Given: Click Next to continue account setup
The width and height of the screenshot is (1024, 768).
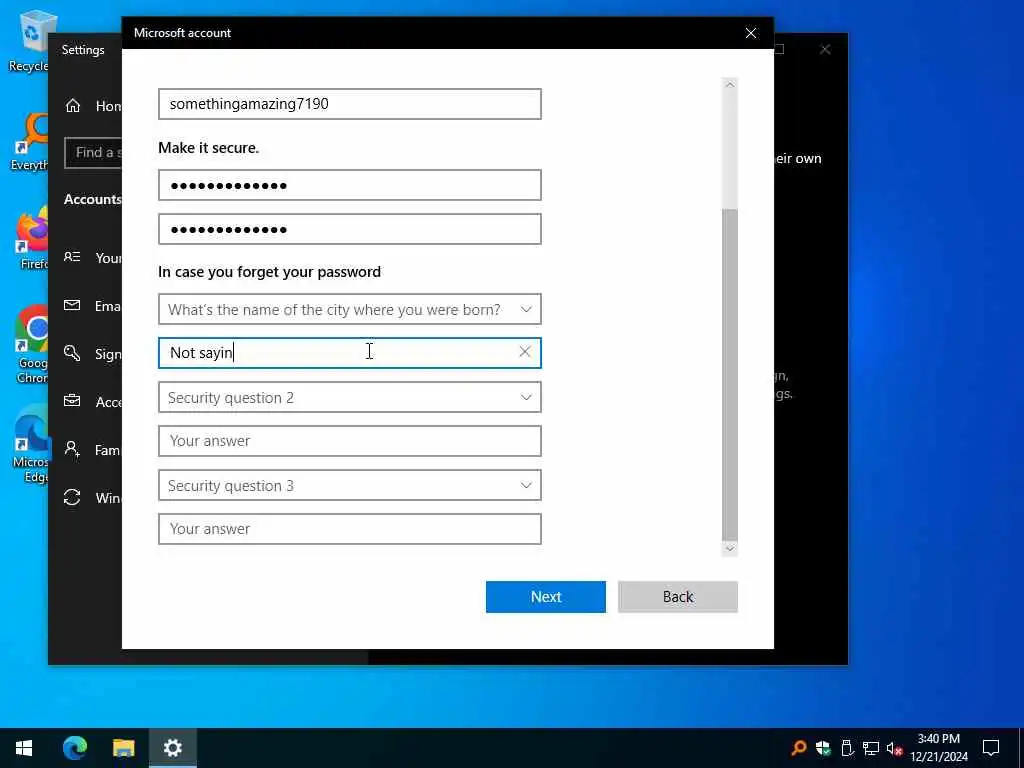Looking at the screenshot, I should (x=545, y=597).
